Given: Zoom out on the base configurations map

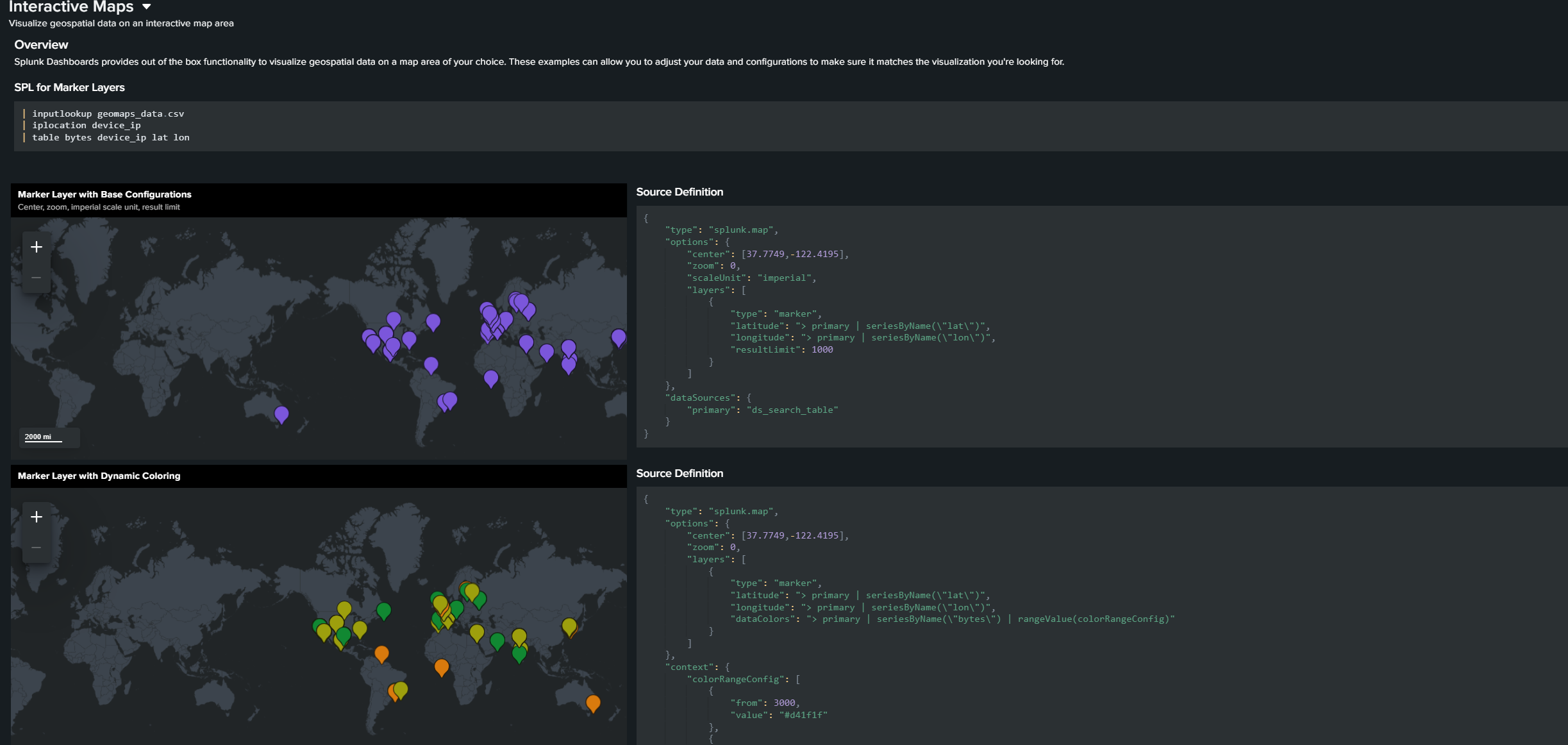Looking at the screenshot, I should tap(36, 277).
